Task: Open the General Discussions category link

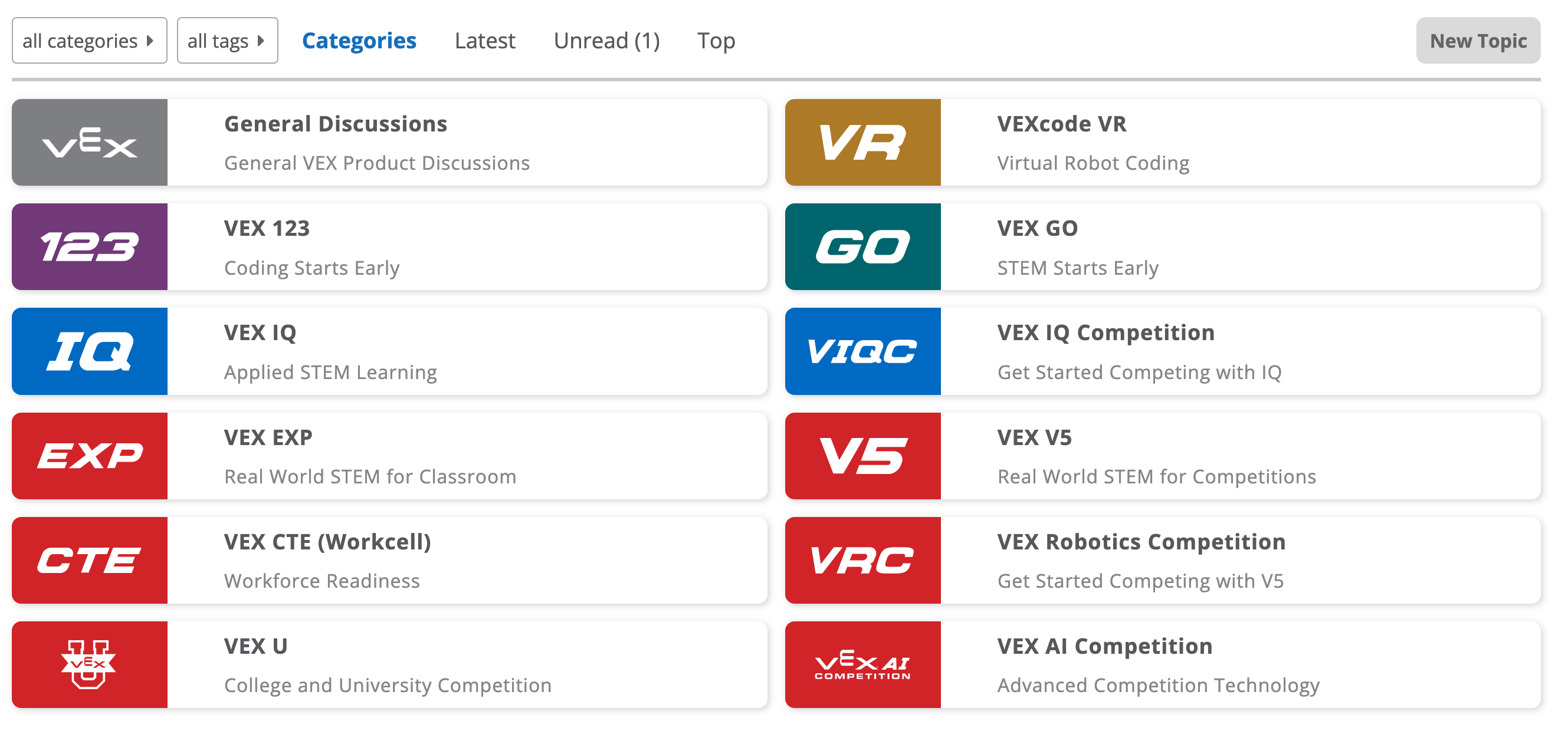Action: point(336,123)
